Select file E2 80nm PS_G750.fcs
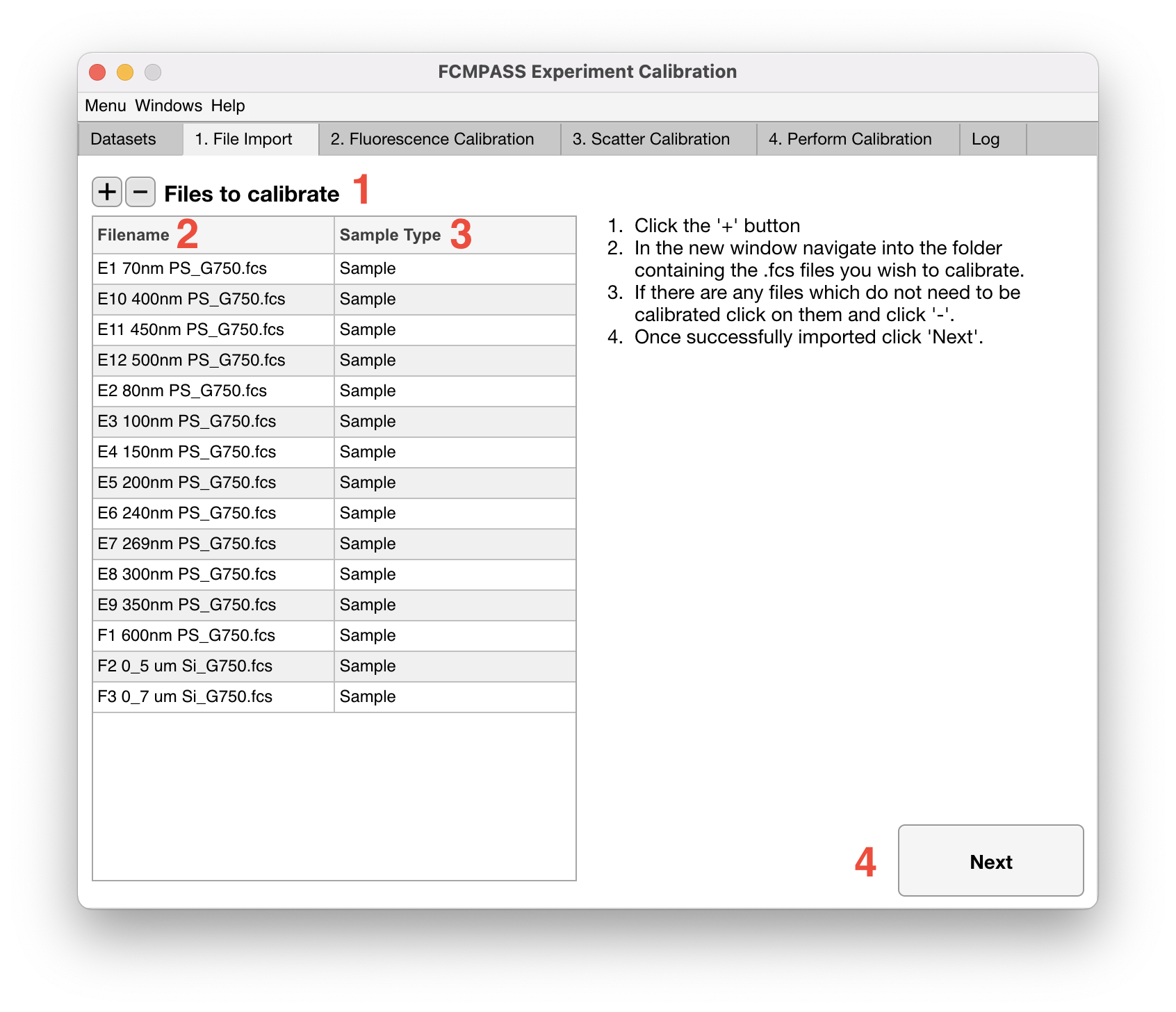This screenshot has height=1012, width=1176. click(x=213, y=391)
